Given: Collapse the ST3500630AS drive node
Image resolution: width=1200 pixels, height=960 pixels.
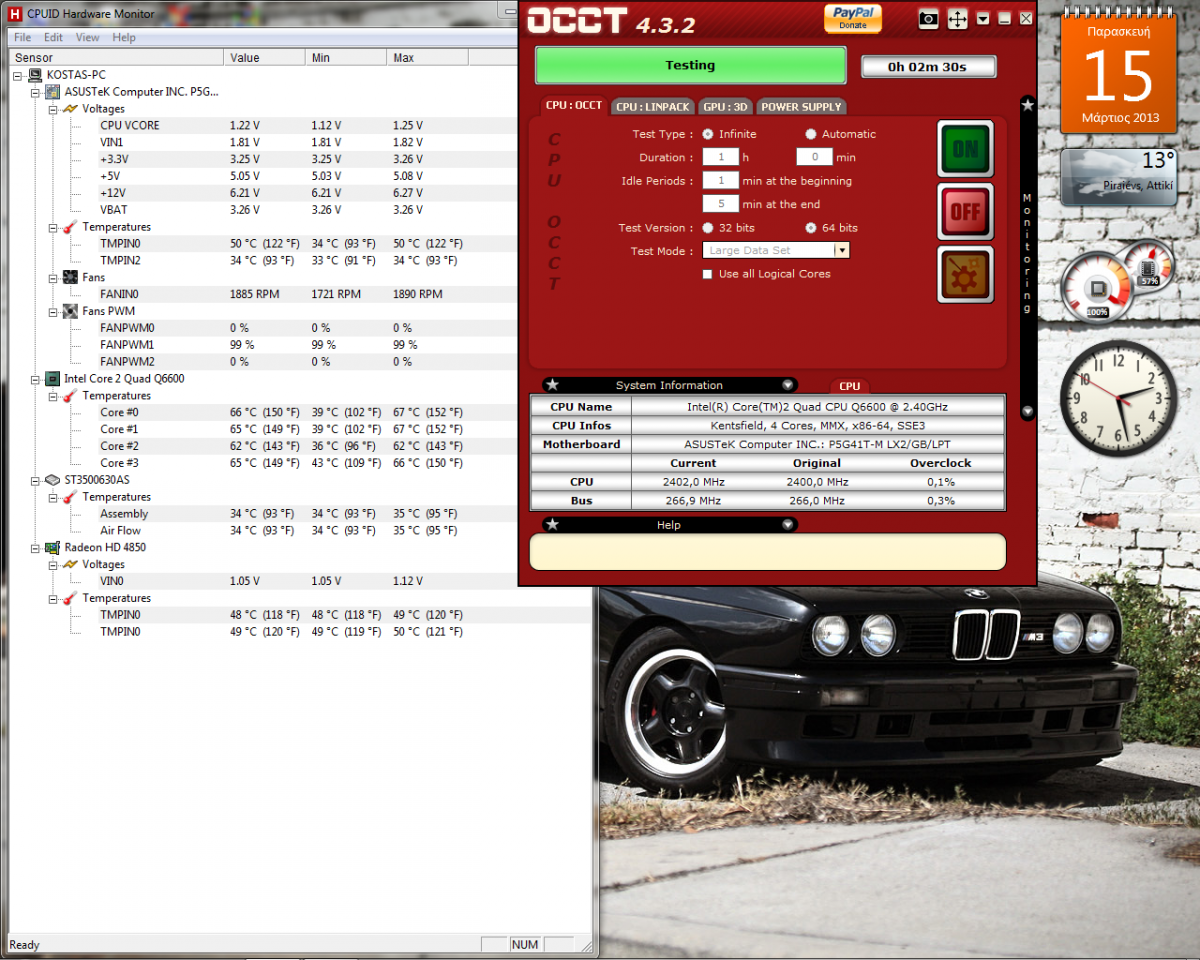Looking at the screenshot, I should (x=35, y=480).
